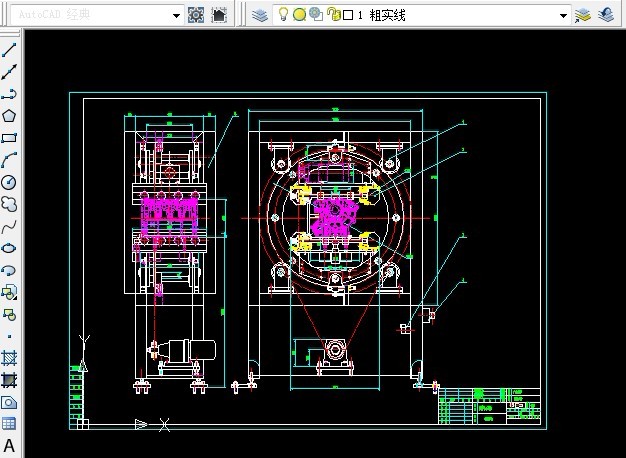Click the white layer color swatch
Image resolution: width=626 pixels, height=458 pixels.
coord(347,15)
